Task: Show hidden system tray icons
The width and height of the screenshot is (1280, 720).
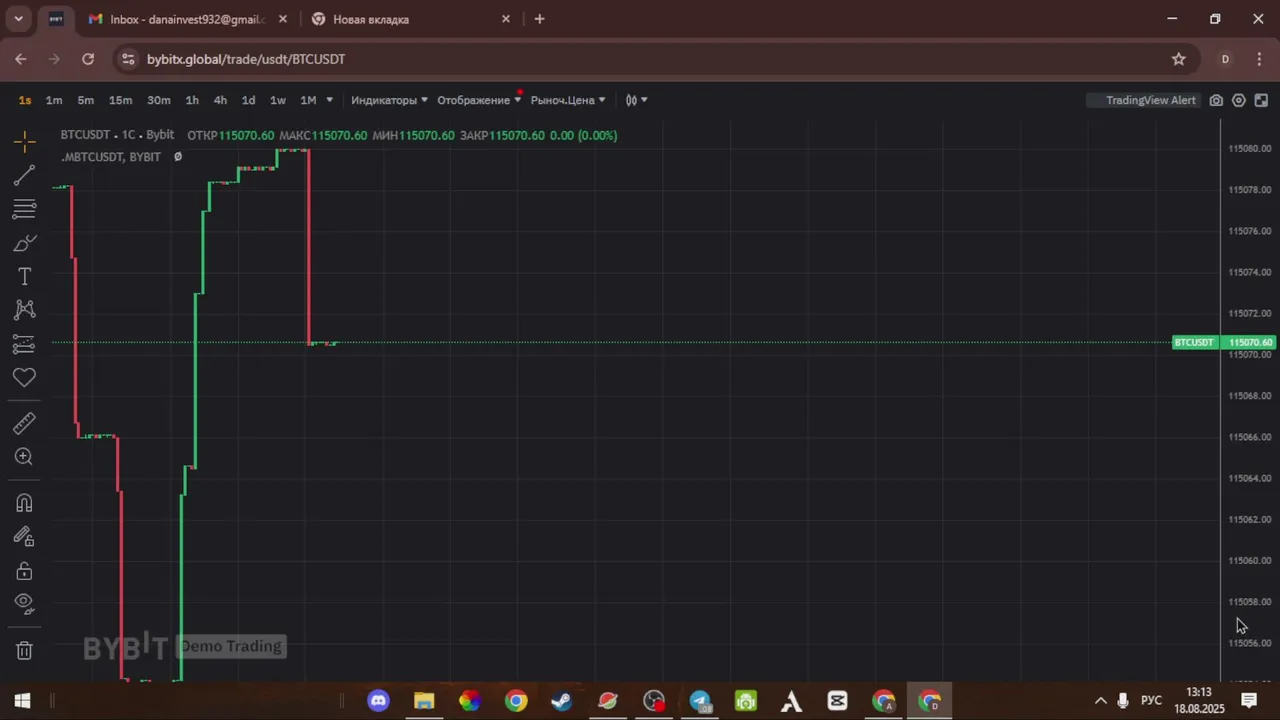Action: tap(1101, 701)
